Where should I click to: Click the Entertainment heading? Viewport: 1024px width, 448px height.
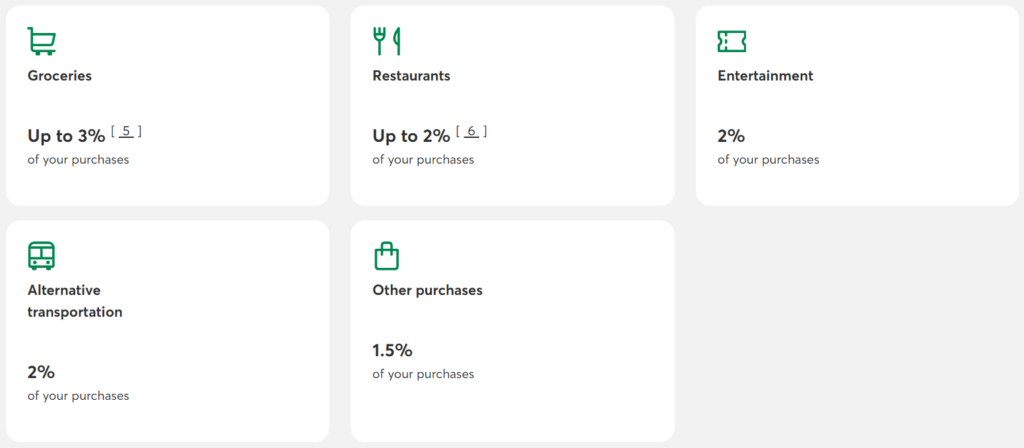(x=765, y=76)
